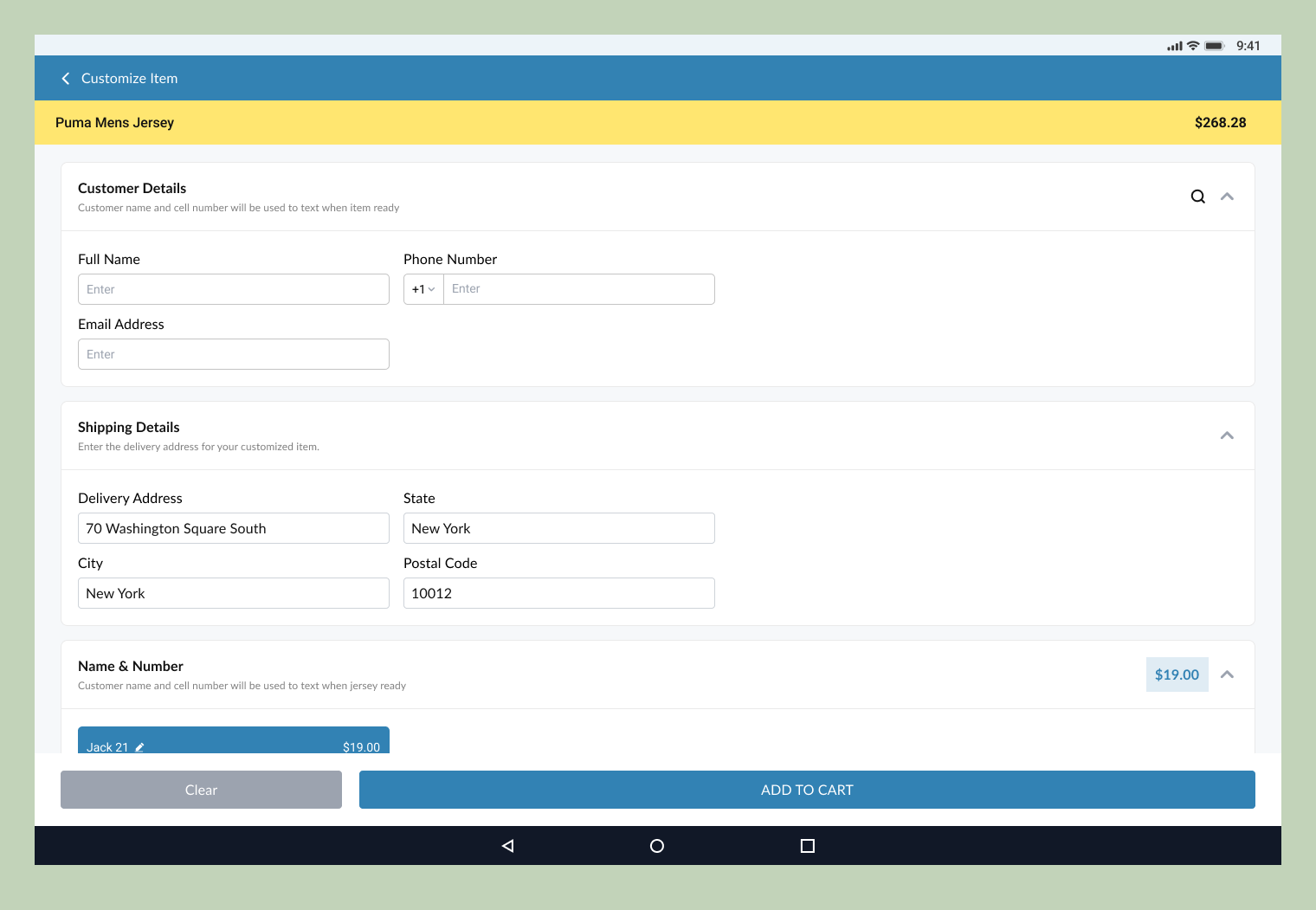Open the +1 country code dropdown
1316x910 pixels.
point(423,289)
